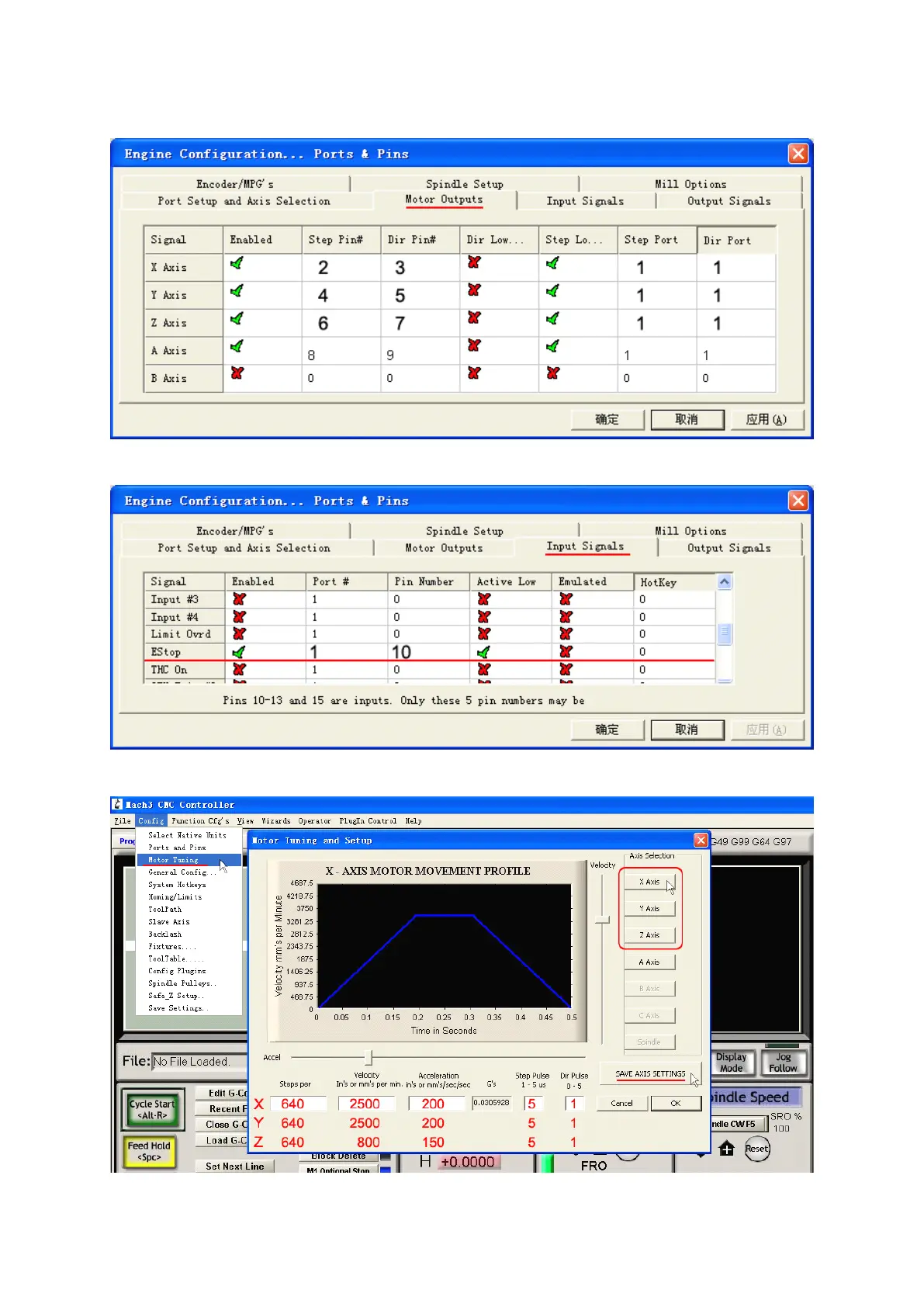Toggle A Axis Enabled checkmark in Motor Outputs
This screenshot has width=924, height=1307.
(x=237, y=346)
